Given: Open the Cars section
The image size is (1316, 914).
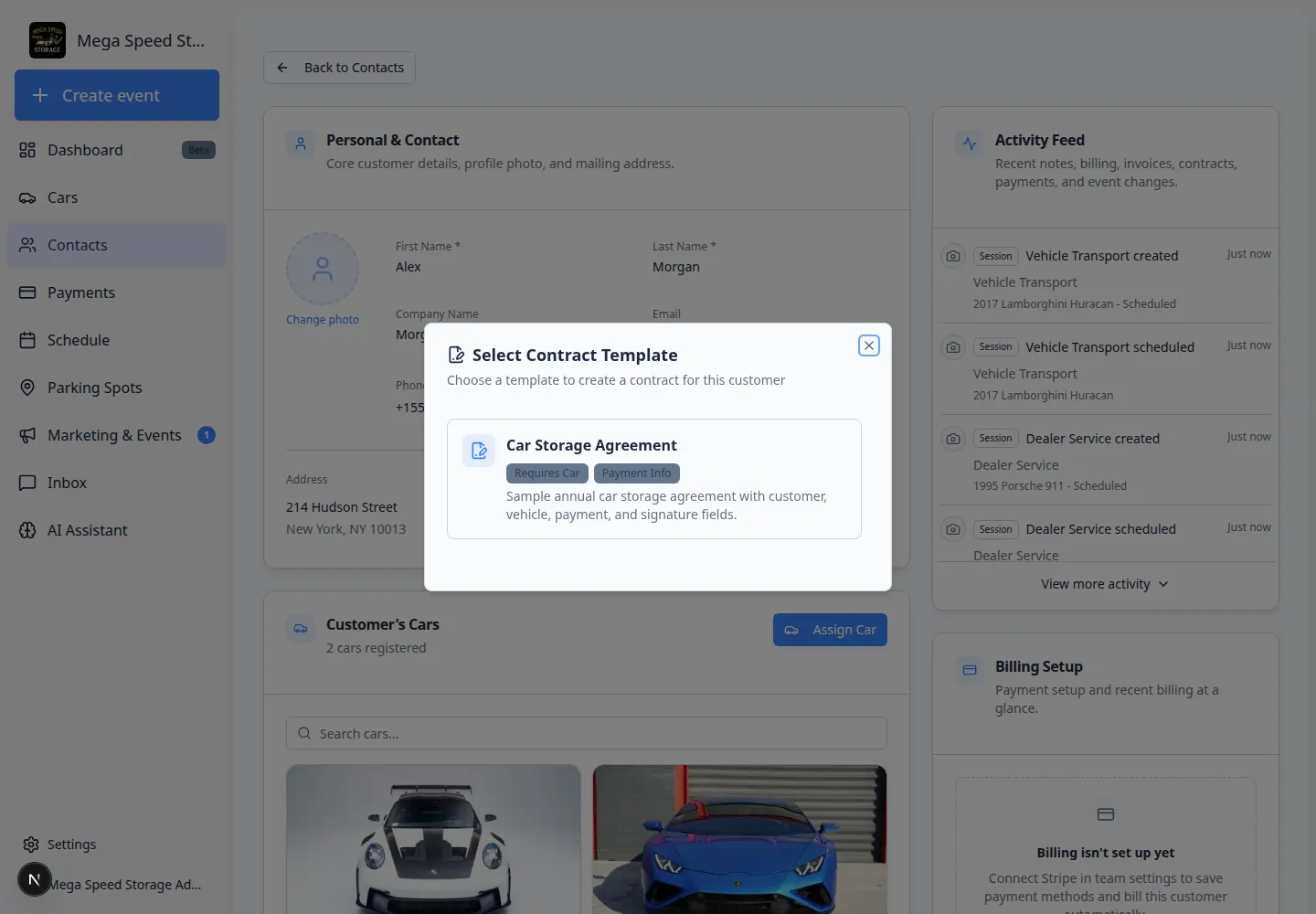Looking at the screenshot, I should pos(117,197).
